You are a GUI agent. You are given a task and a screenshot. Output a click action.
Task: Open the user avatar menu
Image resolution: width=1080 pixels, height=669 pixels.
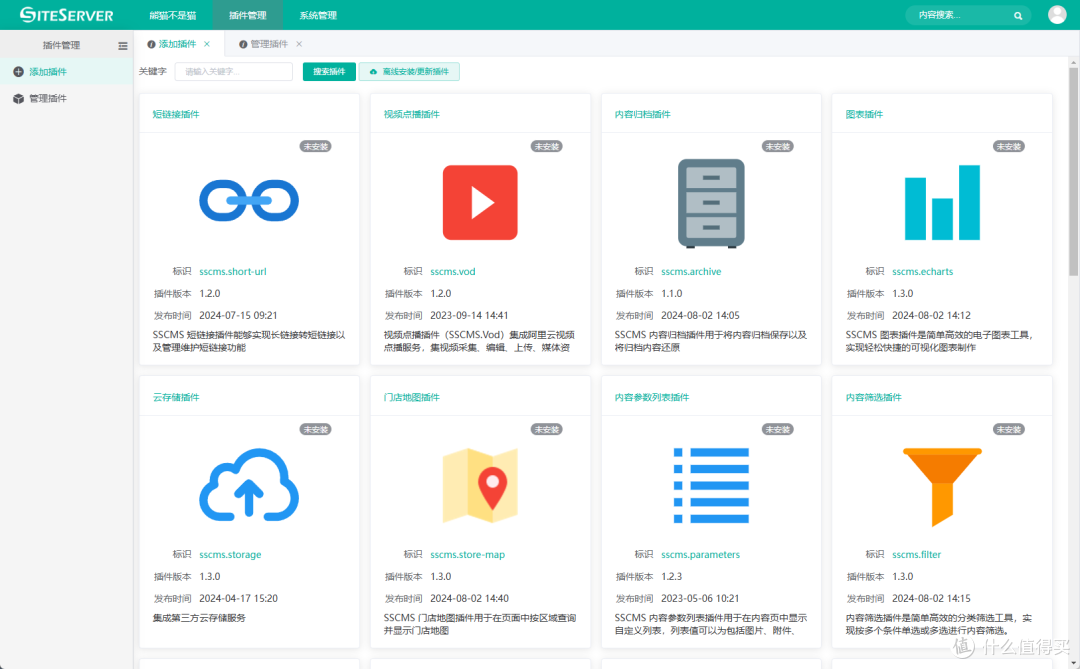[1057, 14]
